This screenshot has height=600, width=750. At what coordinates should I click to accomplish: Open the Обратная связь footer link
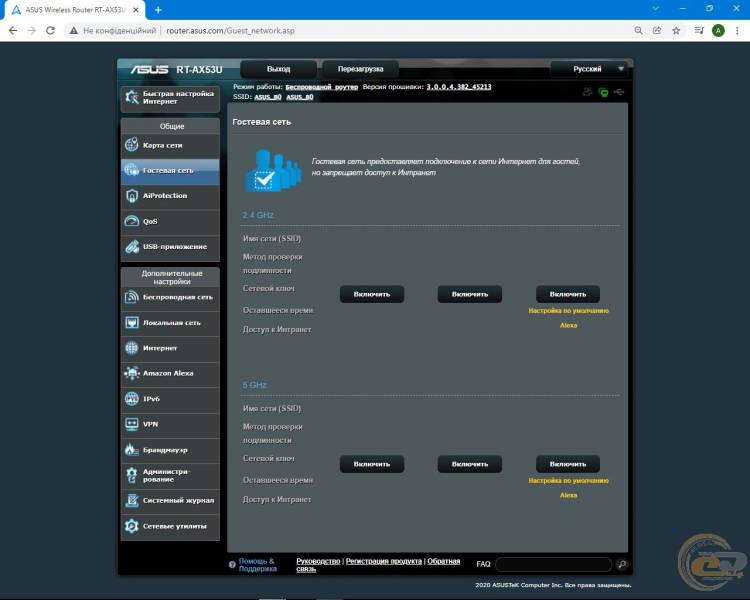tap(443, 561)
